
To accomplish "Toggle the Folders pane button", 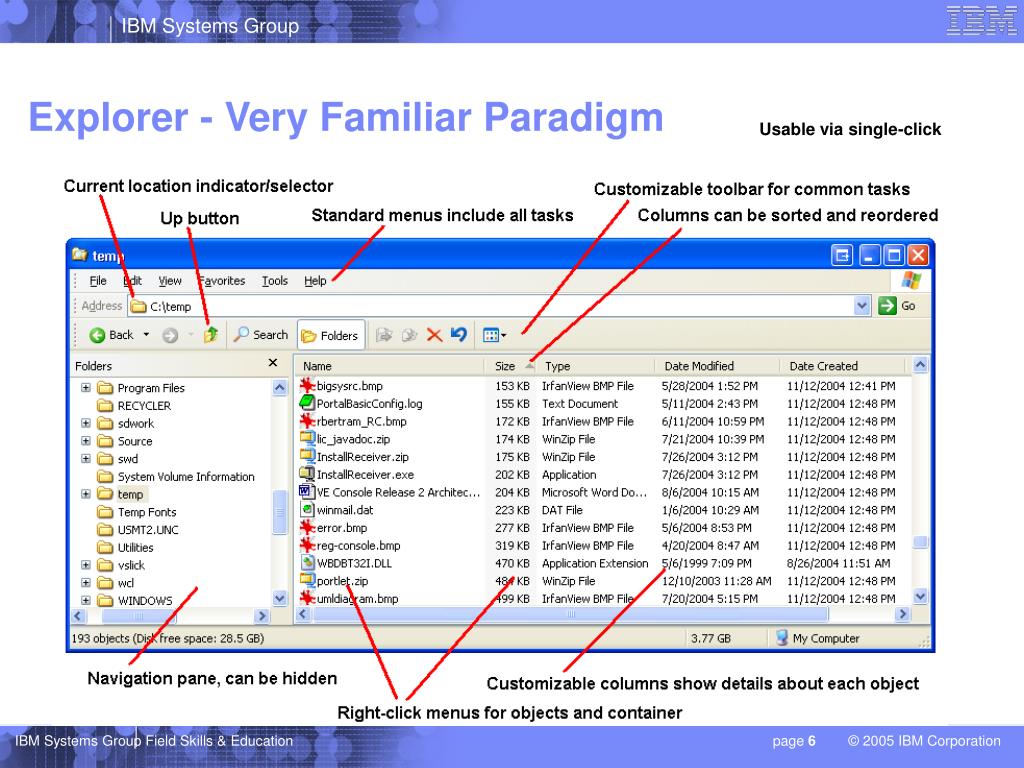I will pyautogui.click(x=330, y=336).
